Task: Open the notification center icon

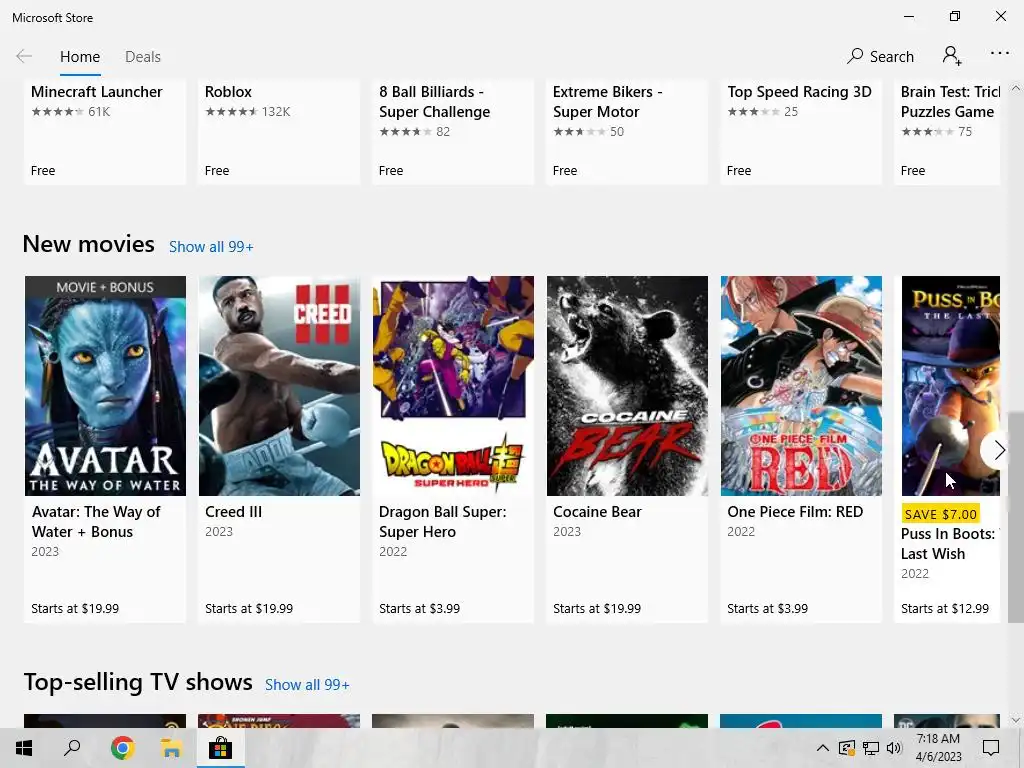Action: (991, 748)
